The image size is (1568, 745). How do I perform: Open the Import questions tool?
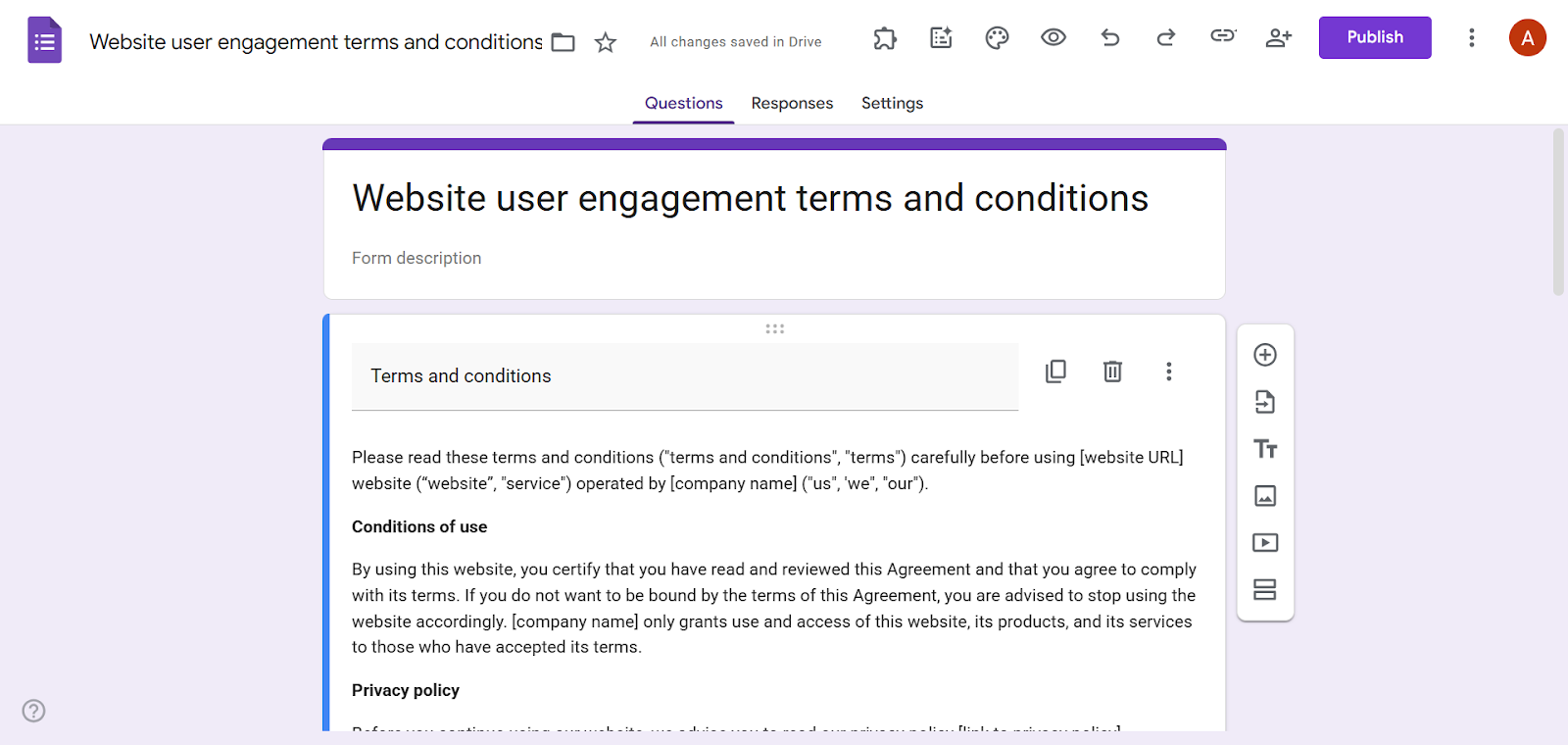pyautogui.click(x=1265, y=402)
